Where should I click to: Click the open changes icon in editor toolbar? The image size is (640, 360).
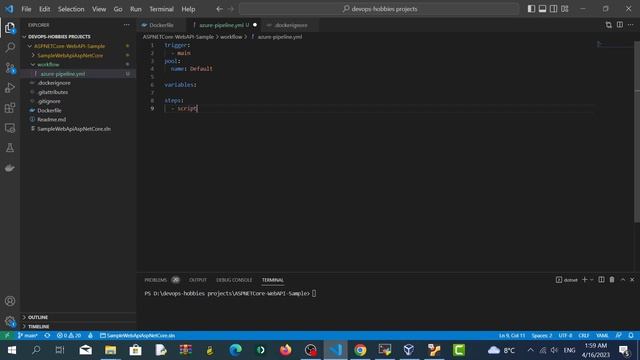point(609,25)
